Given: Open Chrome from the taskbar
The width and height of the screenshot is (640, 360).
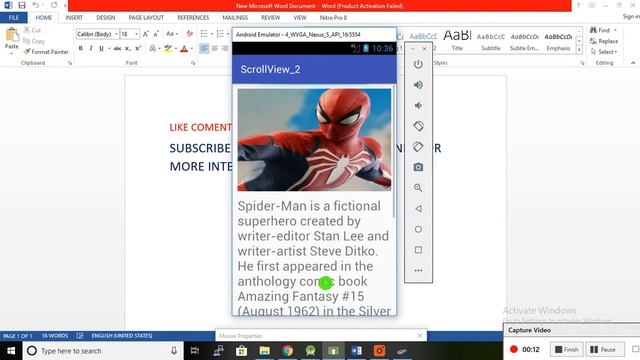Looking at the screenshot, I should point(287,351).
